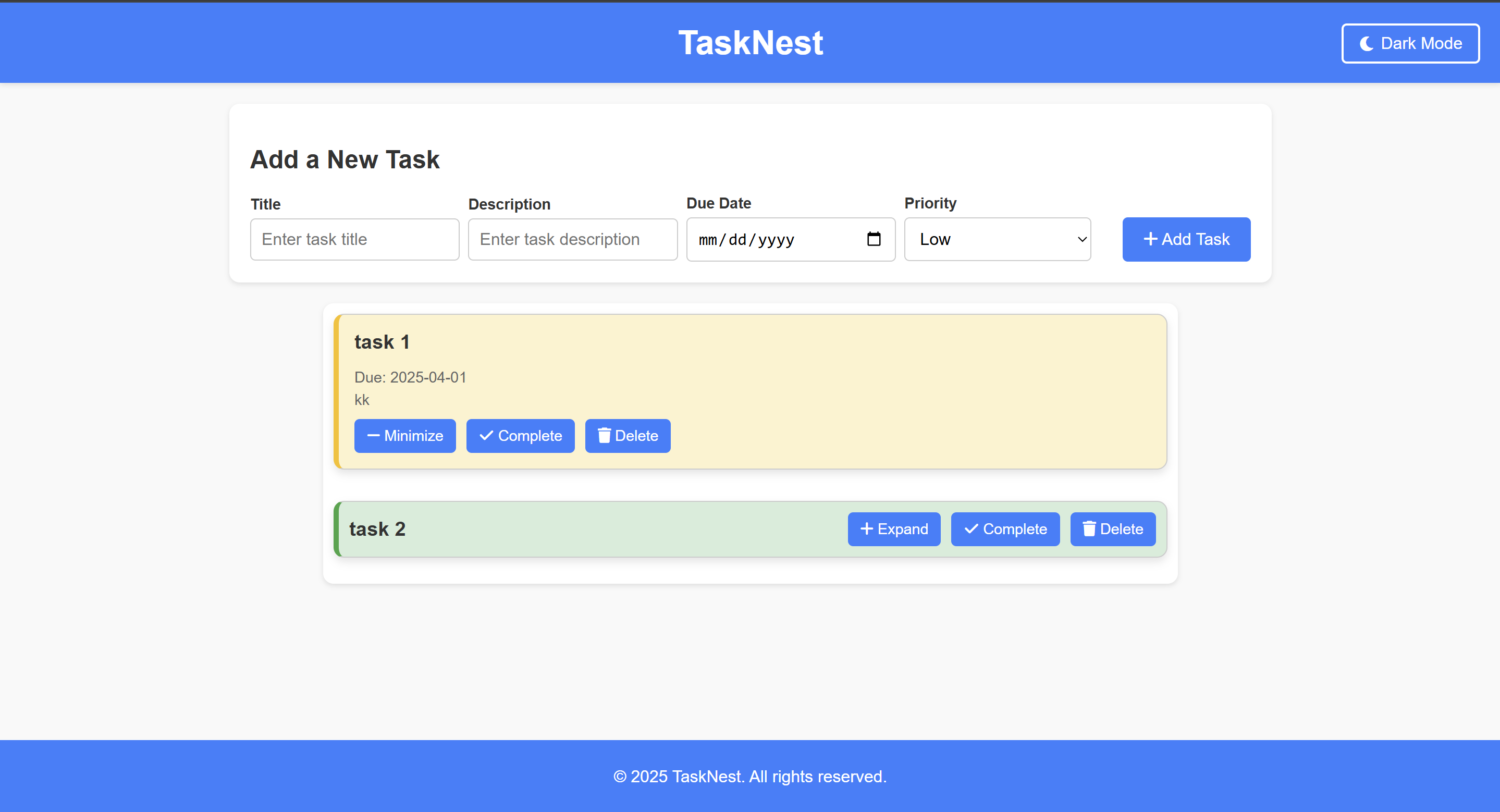Toggle Dark Mode on
This screenshot has width=1500, height=812.
point(1410,44)
